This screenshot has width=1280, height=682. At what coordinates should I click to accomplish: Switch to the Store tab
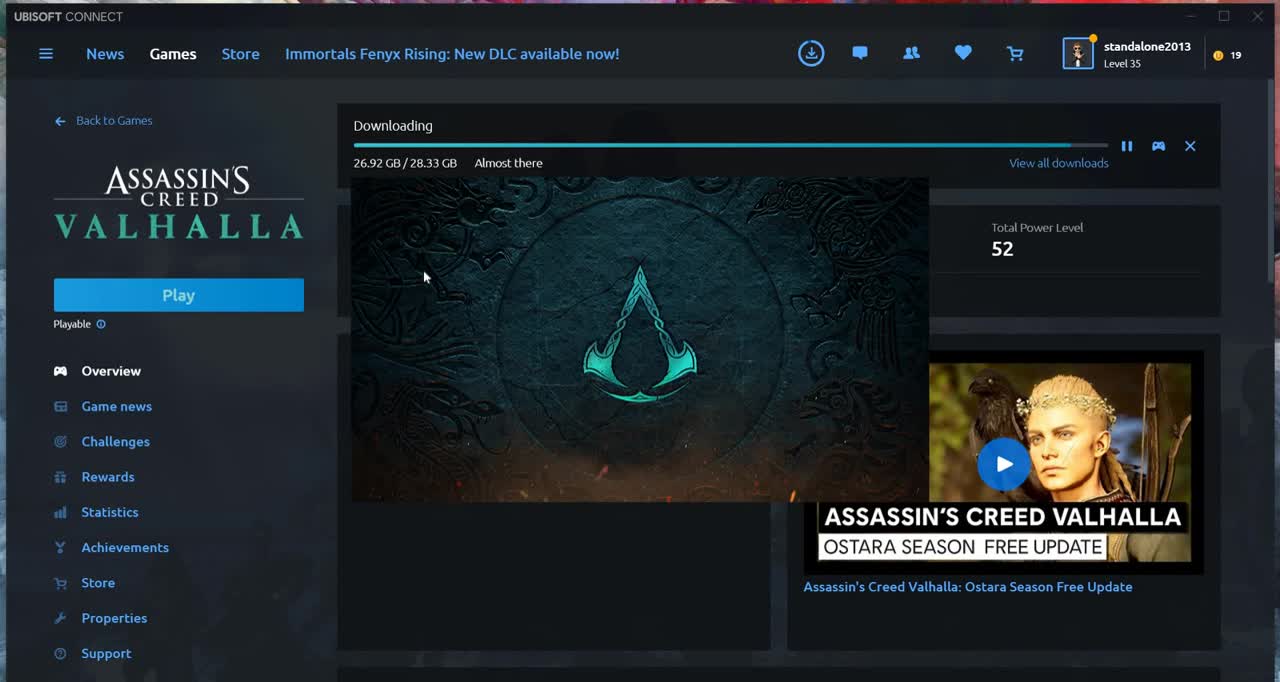(x=240, y=54)
